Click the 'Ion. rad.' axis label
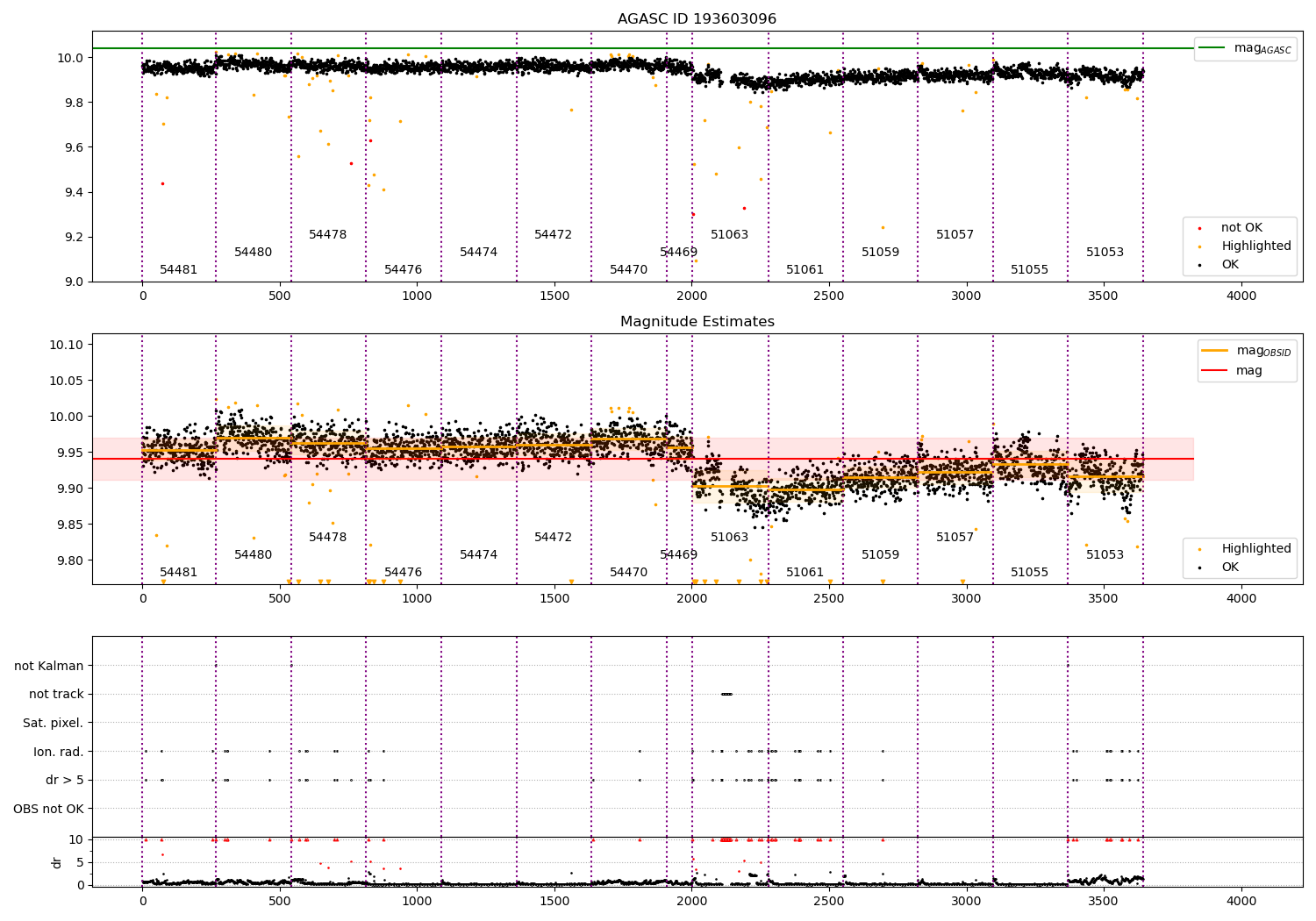This screenshot has height=921, width=1316. pyautogui.click(x=59, y=752)
